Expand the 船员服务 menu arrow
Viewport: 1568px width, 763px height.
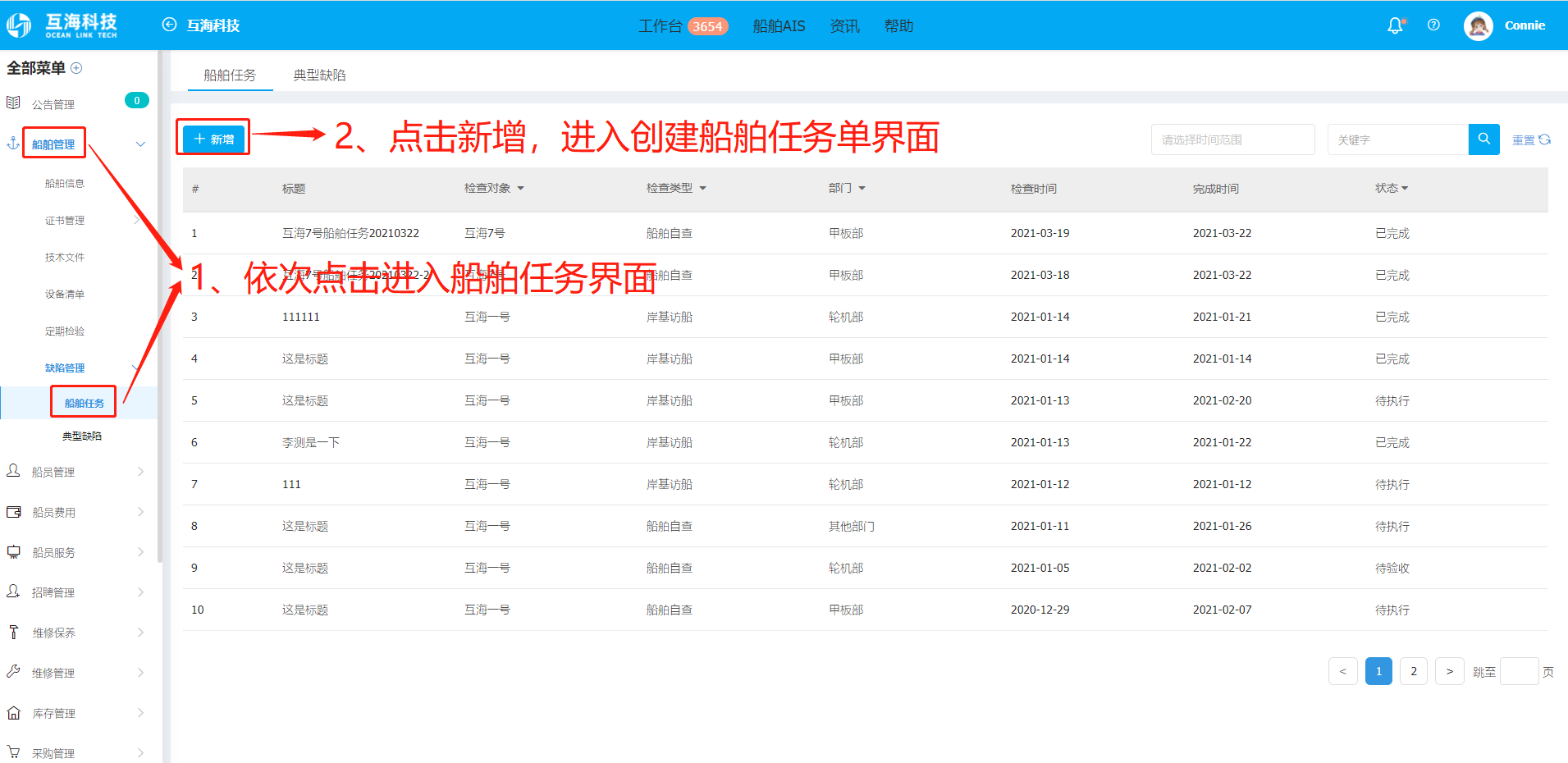[140, 552]
